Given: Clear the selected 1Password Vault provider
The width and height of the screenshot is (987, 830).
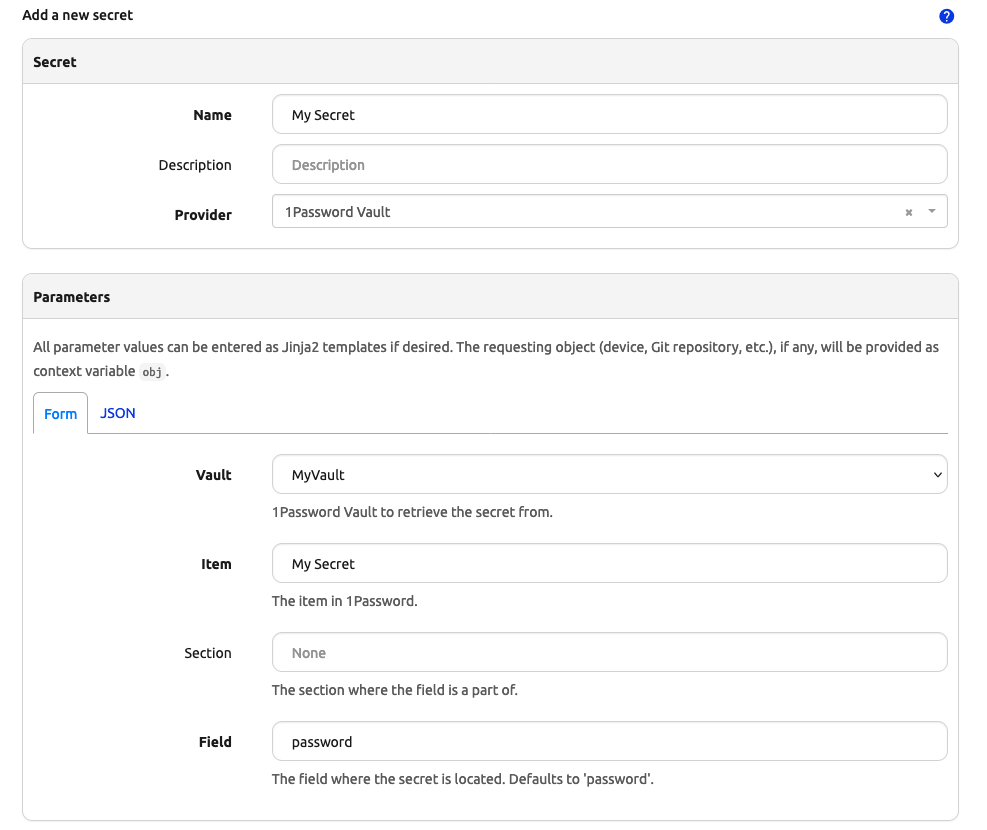Looking at the screenshot, I should pos(908,211).
